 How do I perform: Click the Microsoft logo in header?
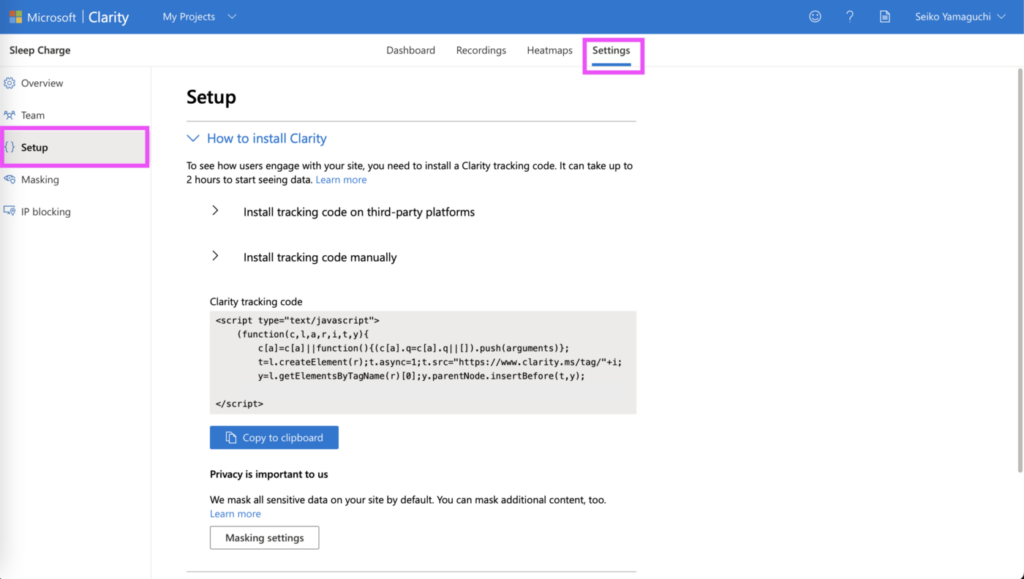click(16, 17)
